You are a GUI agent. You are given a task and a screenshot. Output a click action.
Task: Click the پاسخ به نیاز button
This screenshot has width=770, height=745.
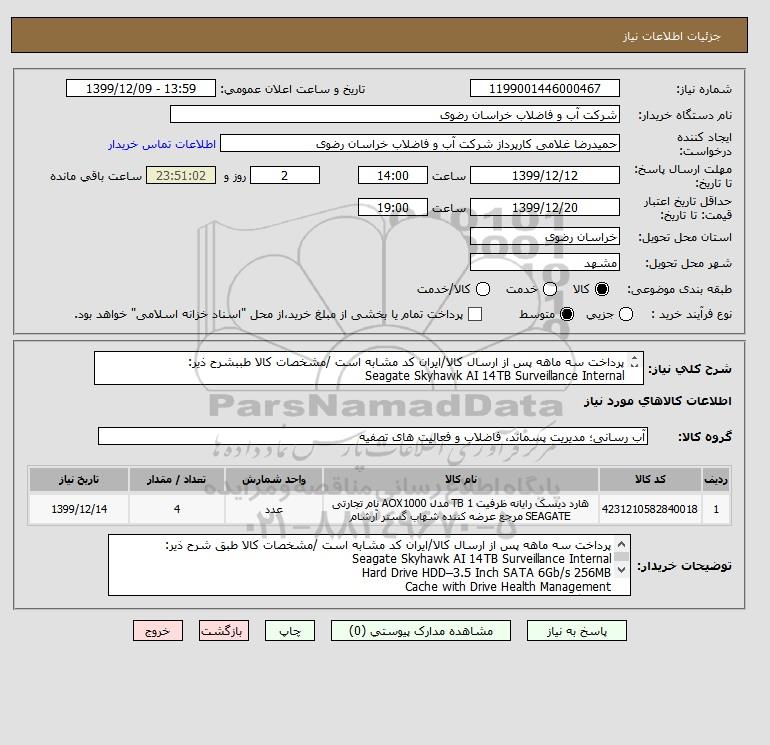point(577,631)
